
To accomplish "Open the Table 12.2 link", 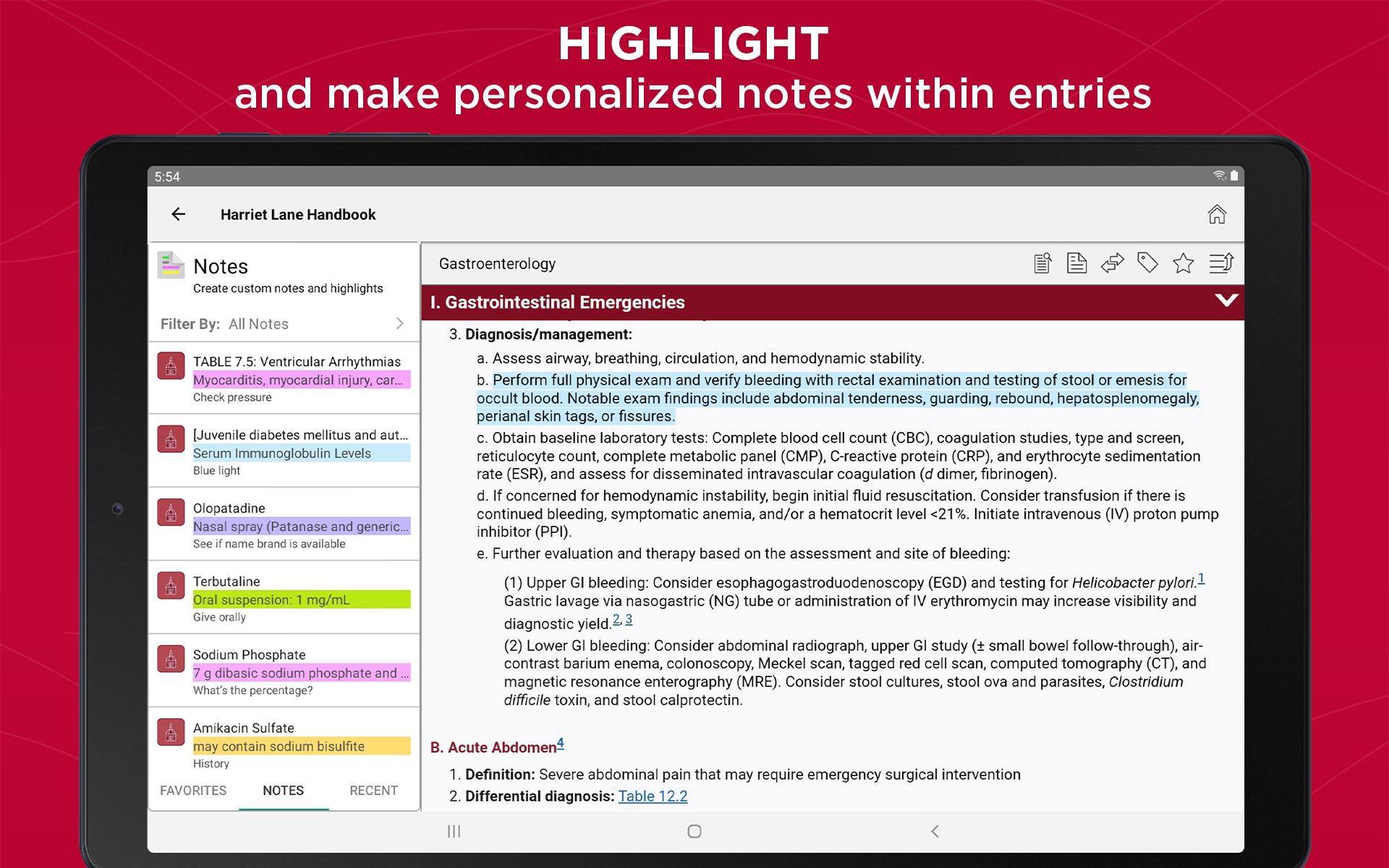I will 653,796.
